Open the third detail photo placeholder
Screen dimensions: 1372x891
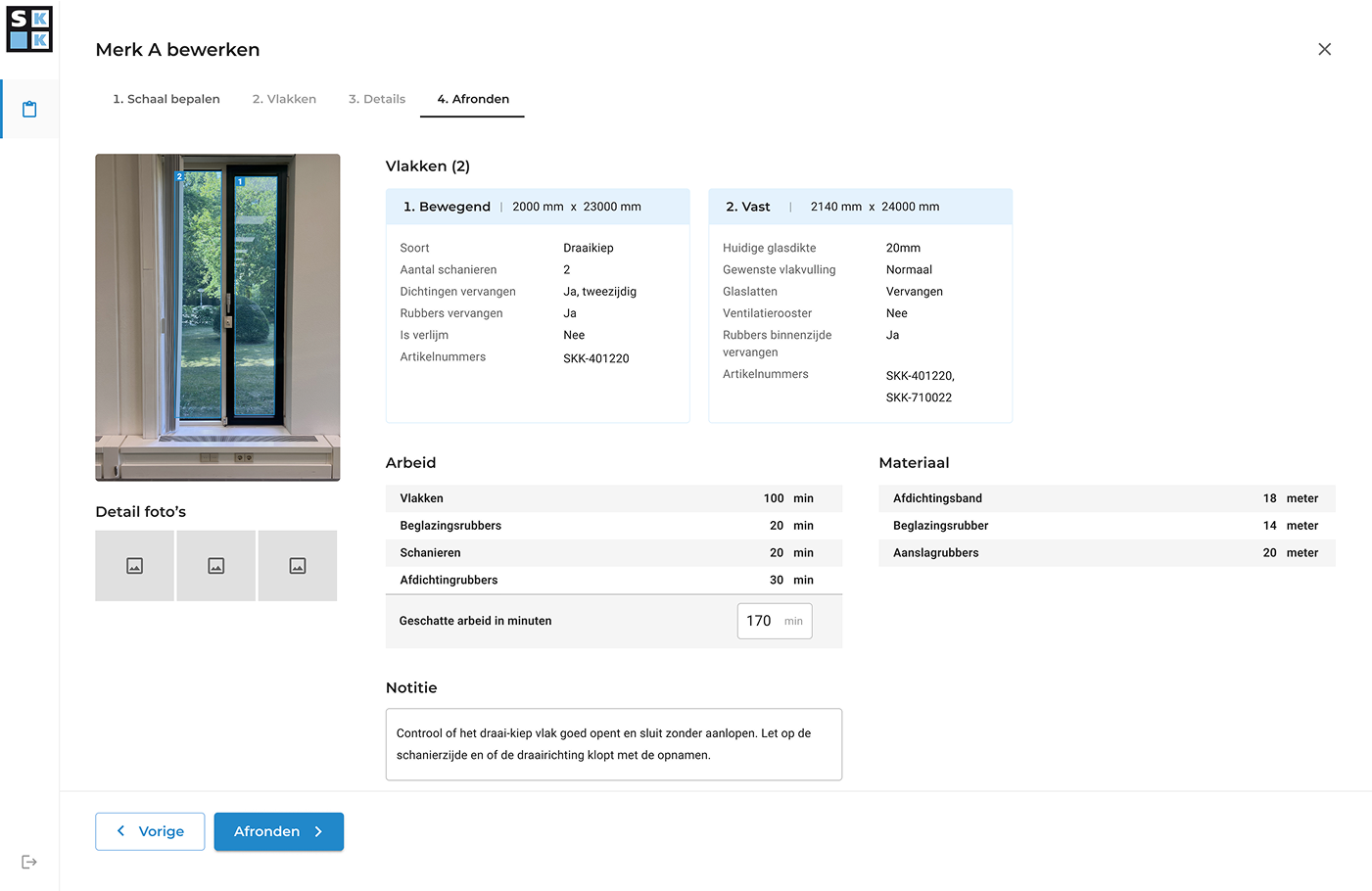pyautogui.click(x=298, y=566)
